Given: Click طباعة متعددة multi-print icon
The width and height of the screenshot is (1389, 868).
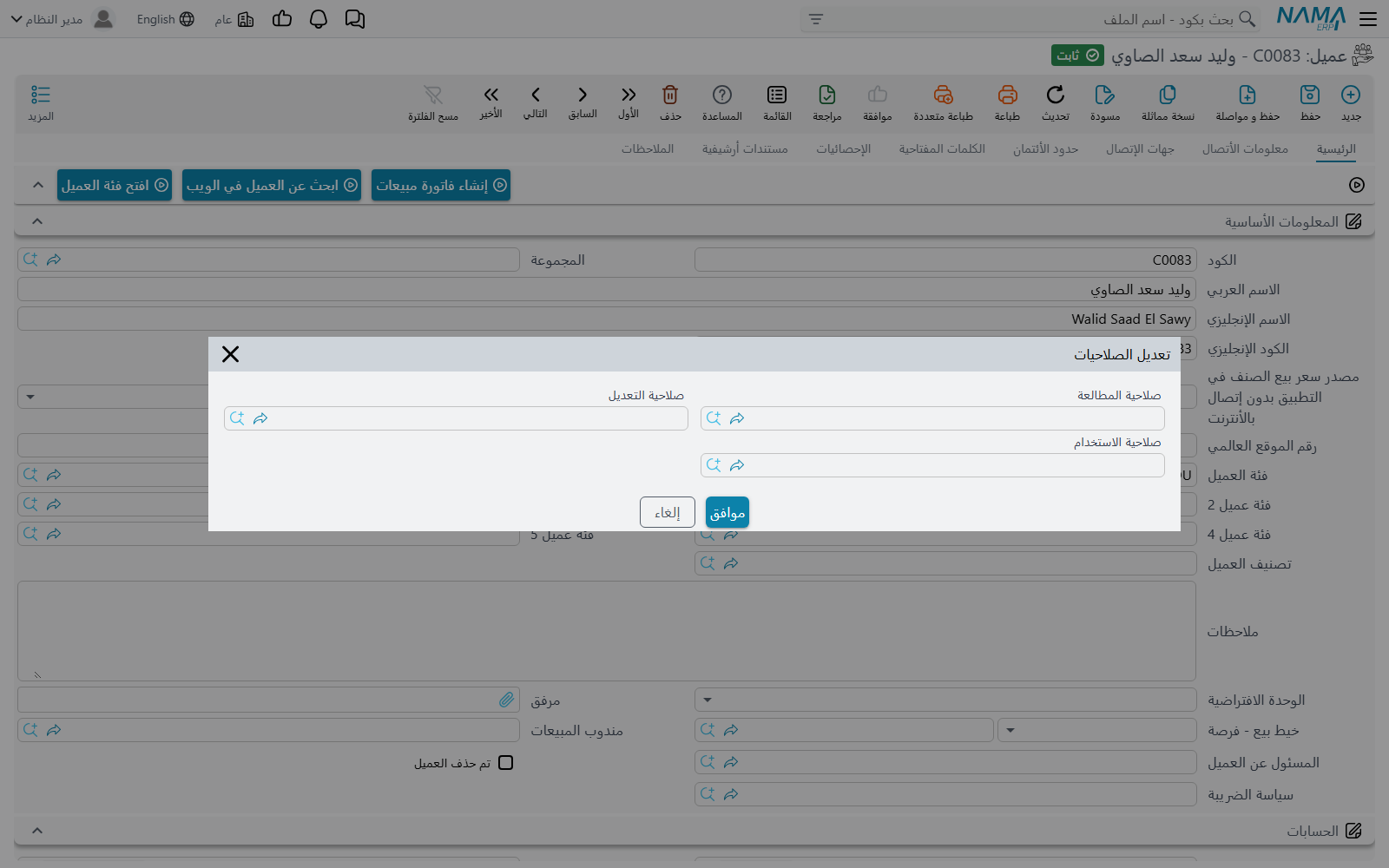Looking at the screenshot, I should tap(943, 95).
